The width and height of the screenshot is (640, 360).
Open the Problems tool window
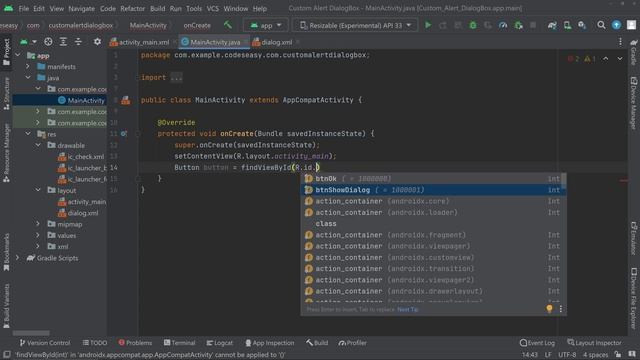point(135,343)
